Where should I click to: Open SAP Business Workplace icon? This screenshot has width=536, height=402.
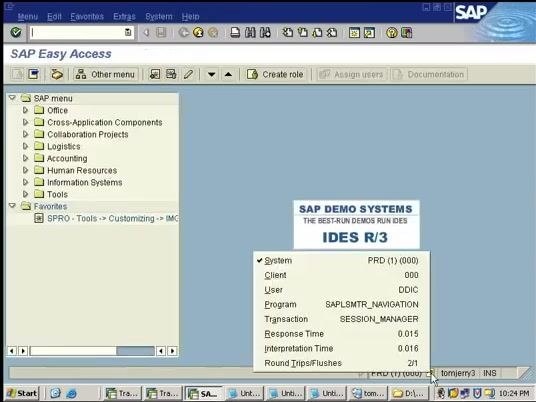(57, 74)
